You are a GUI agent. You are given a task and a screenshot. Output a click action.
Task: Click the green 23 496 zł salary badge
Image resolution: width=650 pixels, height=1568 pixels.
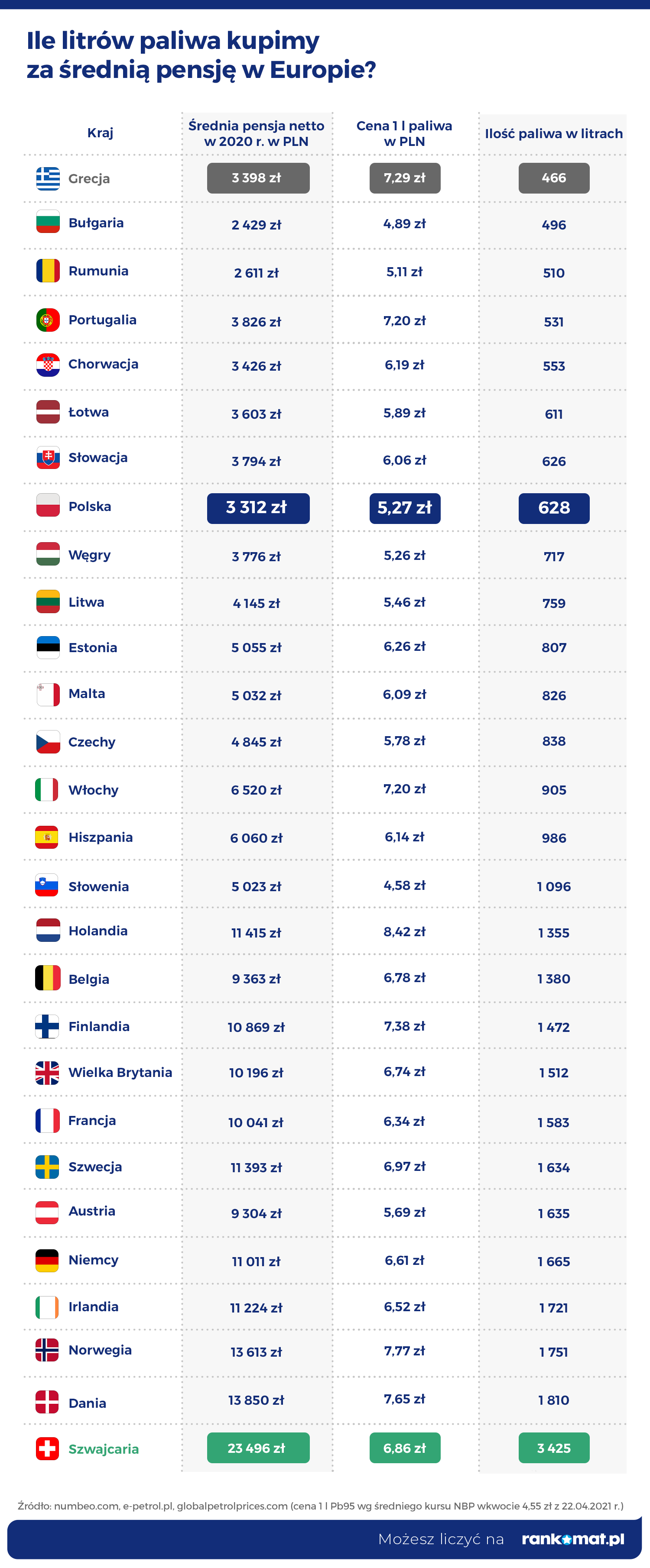point(258,1448)
